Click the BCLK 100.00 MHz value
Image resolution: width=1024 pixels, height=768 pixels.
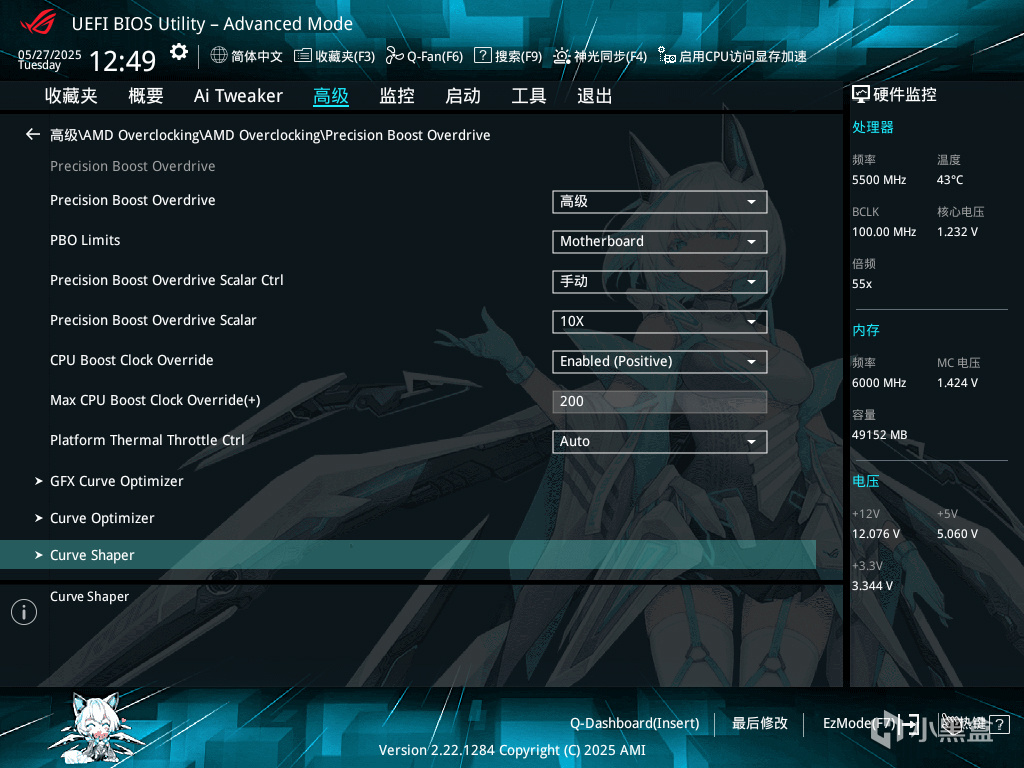coord(884,232)
